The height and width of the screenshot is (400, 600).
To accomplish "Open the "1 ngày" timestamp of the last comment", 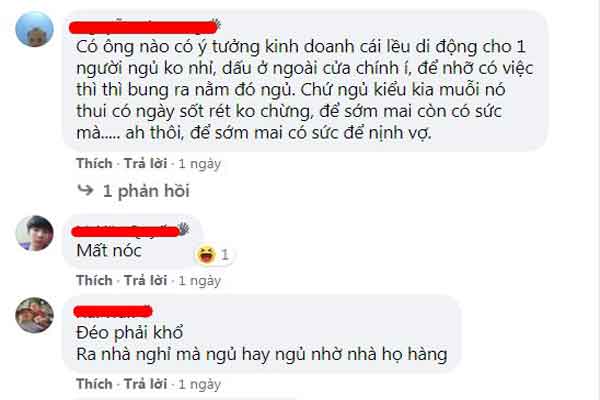I will (x=200, y=384).
